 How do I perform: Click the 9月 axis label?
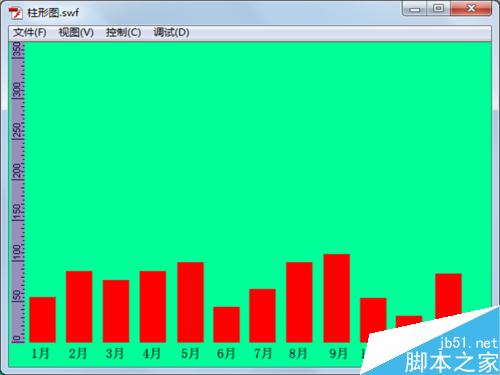pyautogui.click(x=338, y=353)
